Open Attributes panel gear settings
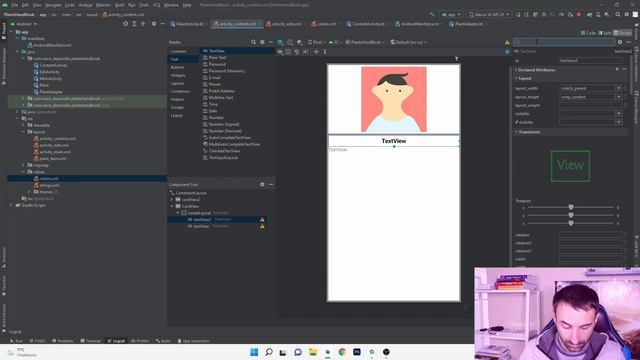This screenshot has height=360, width=640. click(x=620, y=42)
